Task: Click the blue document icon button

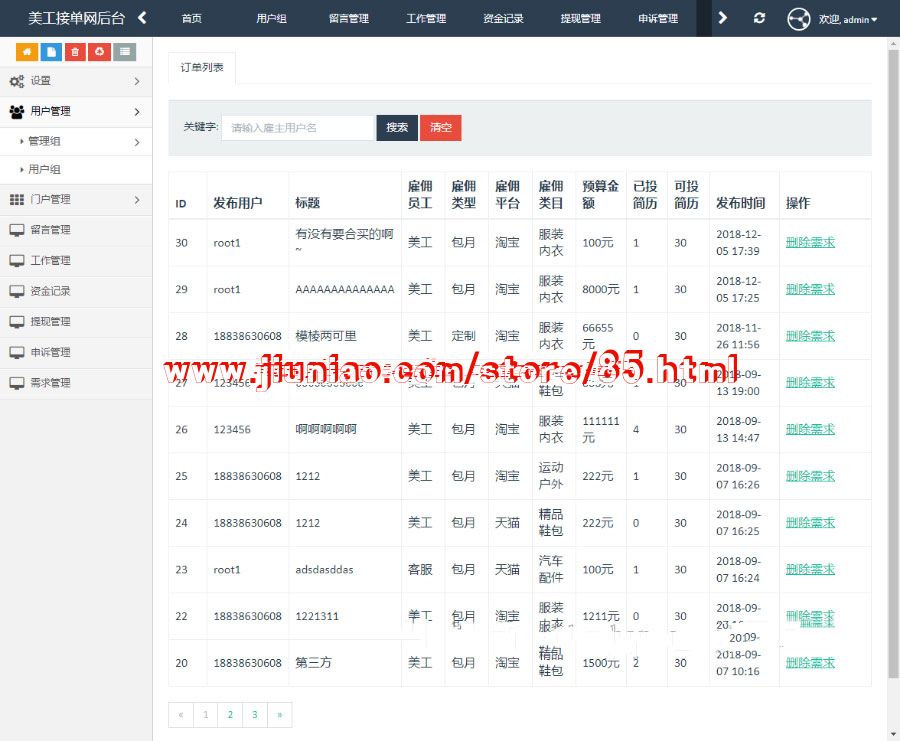Action: click(x=51, y=52)
